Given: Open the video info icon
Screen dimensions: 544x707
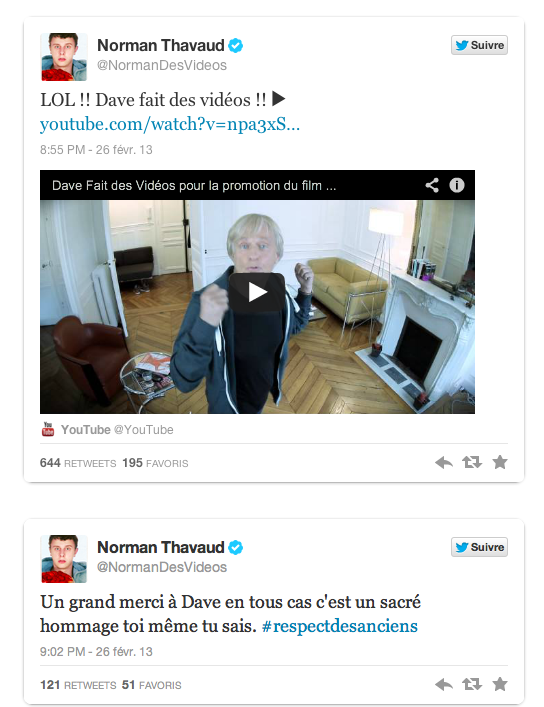Looking at the screenshot, I should (456, 185).
